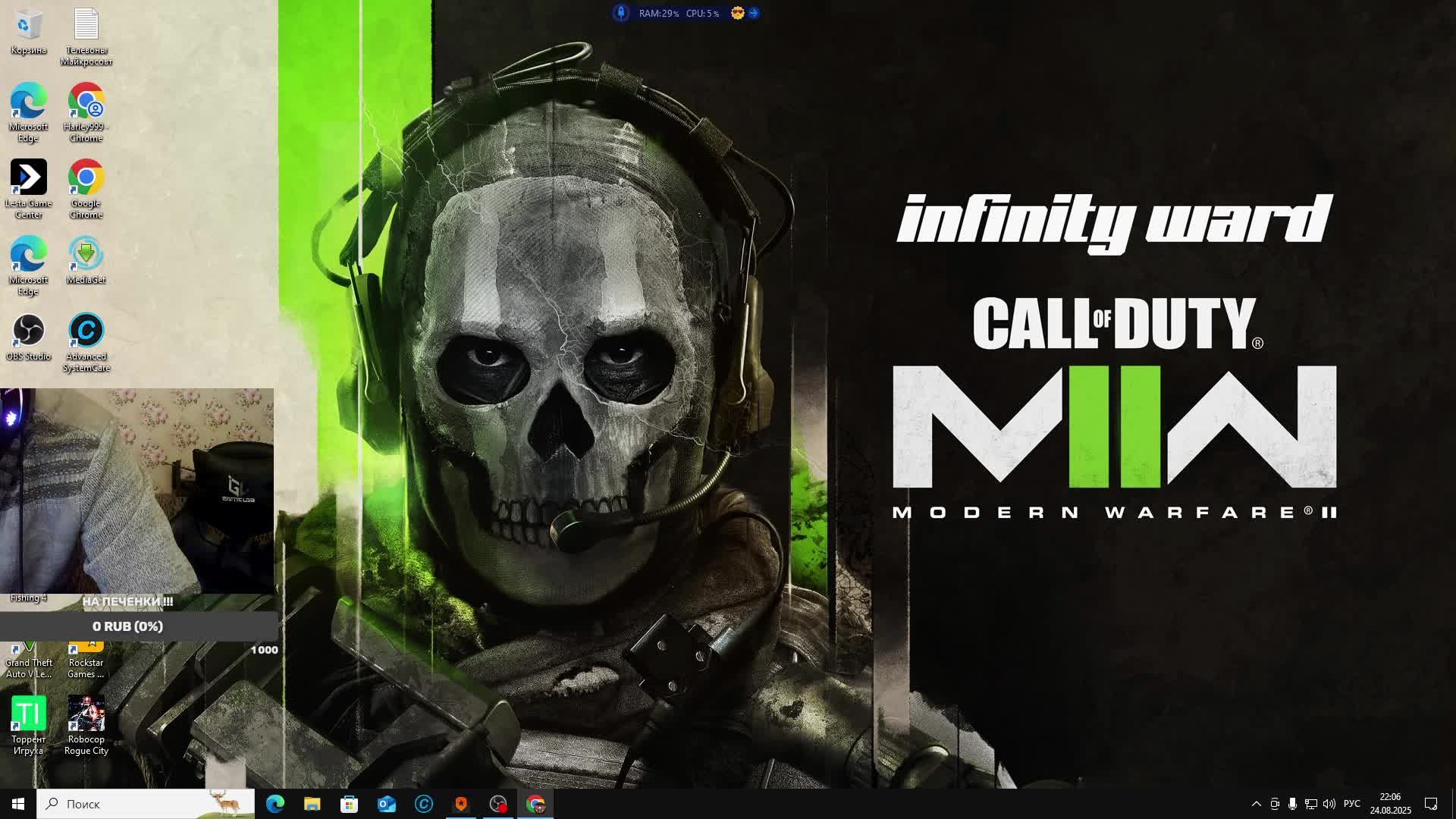Switch to OBS Studio on the taskbar
The image size is (1456, 819).
pyautogui.click(x=498, y=804)
